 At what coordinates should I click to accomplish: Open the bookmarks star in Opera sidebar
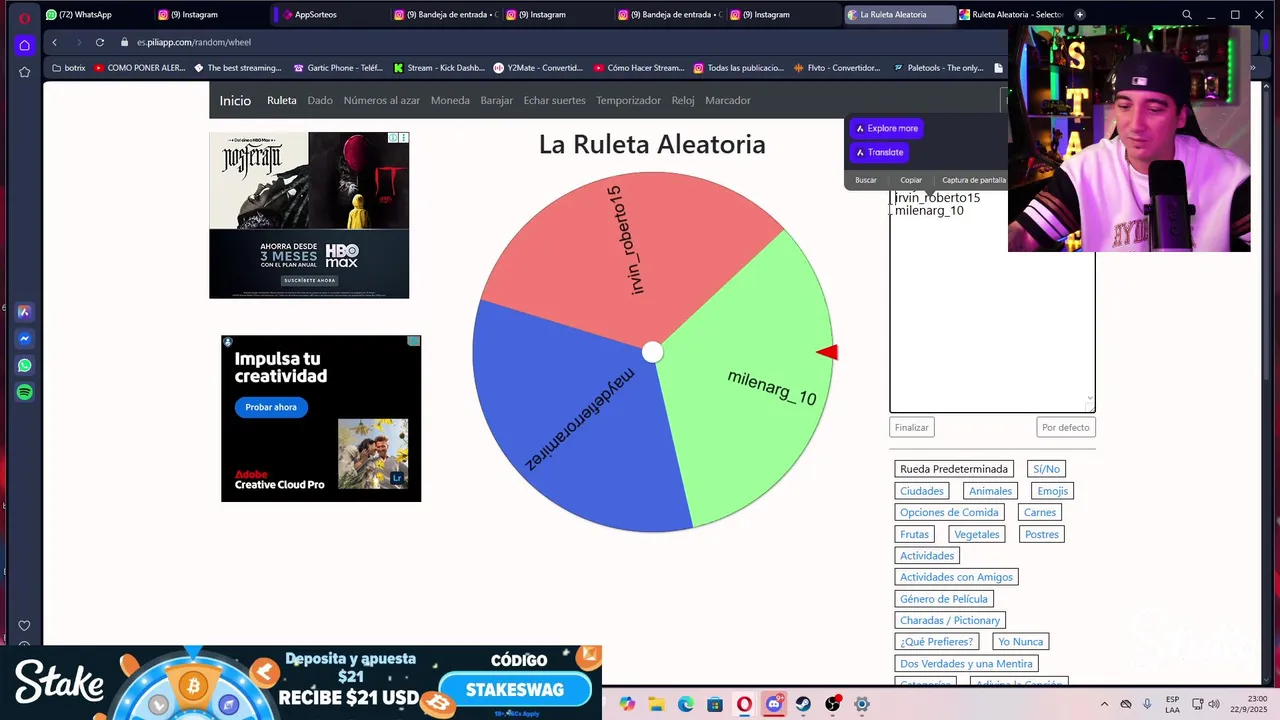coord(24,72)
